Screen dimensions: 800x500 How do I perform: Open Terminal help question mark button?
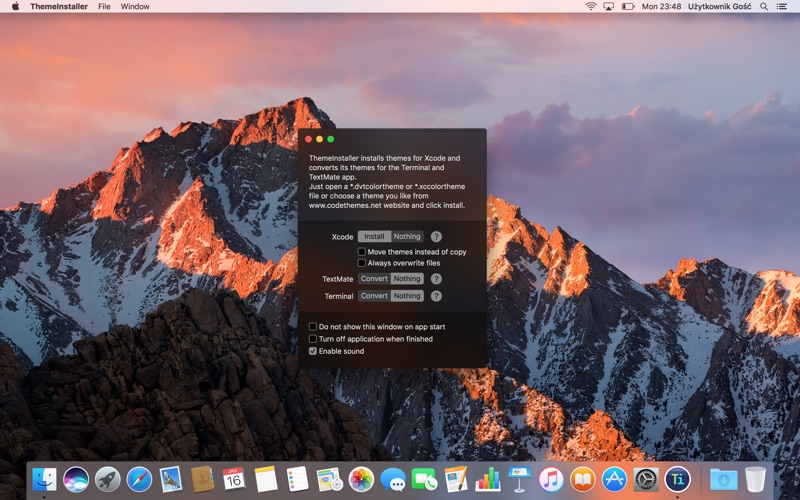(x=436, y=296)
